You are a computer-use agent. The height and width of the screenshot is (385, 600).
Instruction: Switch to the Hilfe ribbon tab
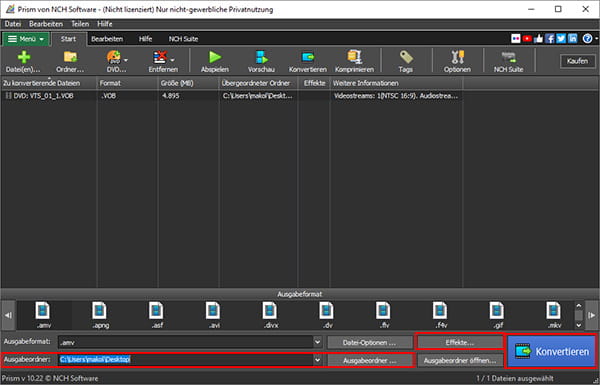(145, 39)
